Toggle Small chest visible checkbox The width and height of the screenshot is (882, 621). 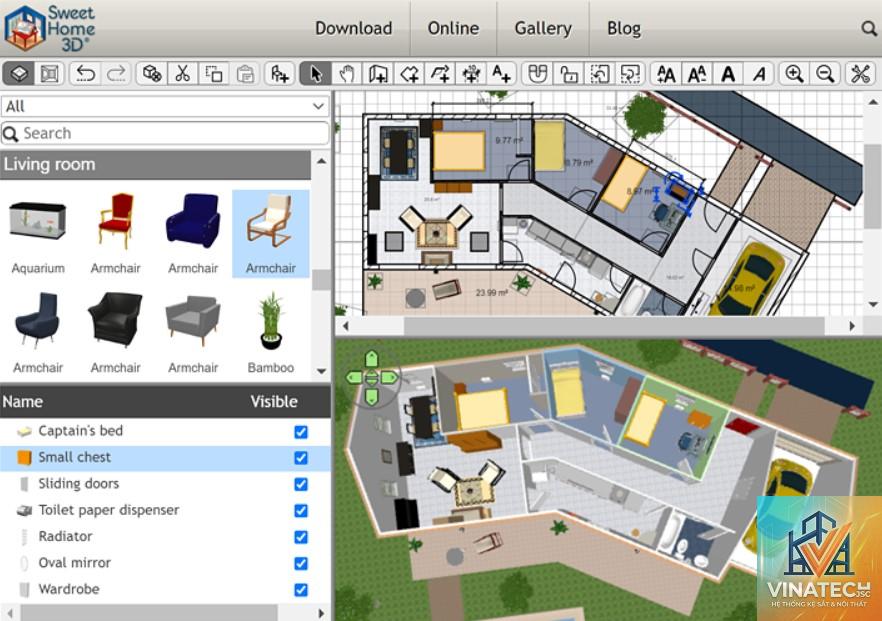(301, 458)
